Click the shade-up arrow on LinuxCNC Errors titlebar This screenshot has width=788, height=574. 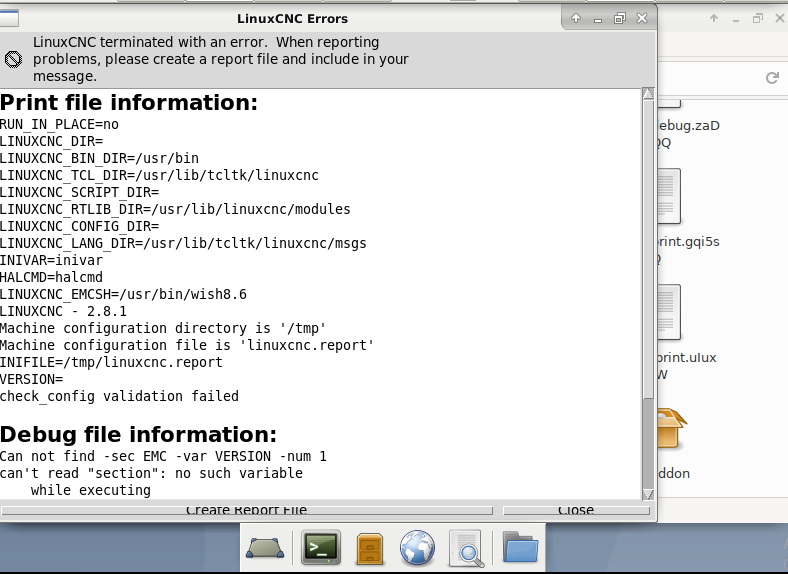(x=576, y=18)
